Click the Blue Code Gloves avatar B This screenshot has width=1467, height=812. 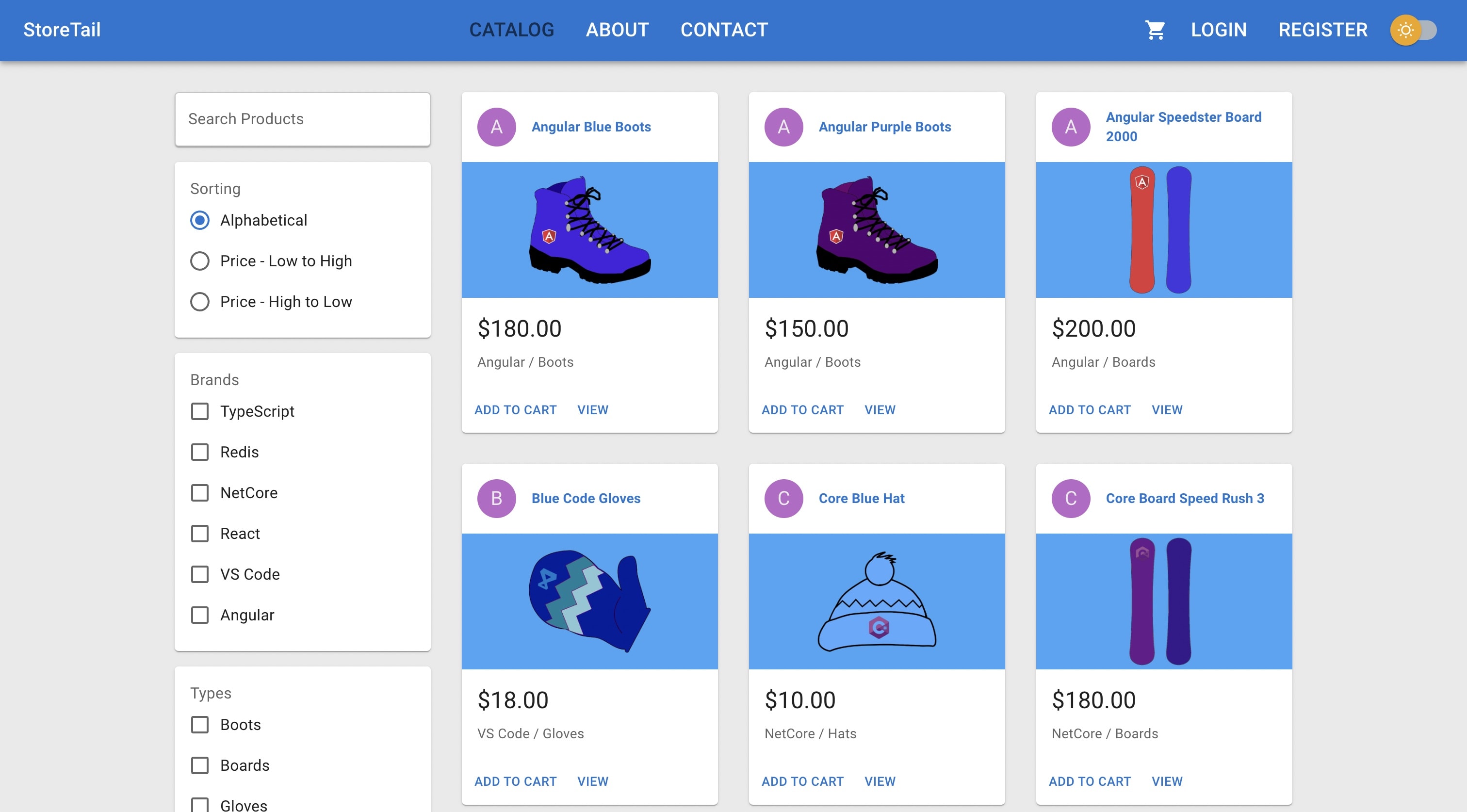point(497,498)
